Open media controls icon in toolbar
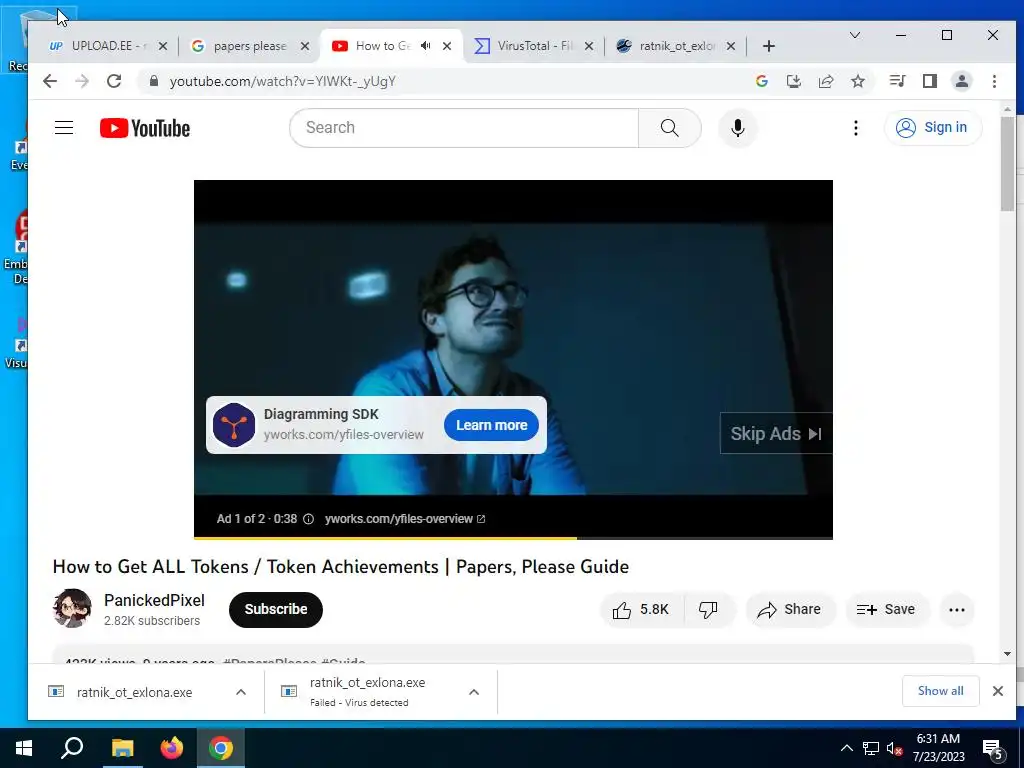This screenshot has height=768, width=1024. click(897, 81)
